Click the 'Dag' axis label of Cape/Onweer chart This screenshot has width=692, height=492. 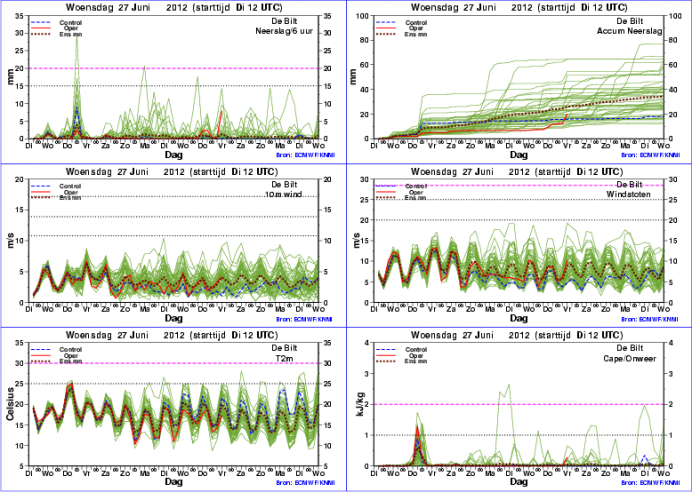519,482
